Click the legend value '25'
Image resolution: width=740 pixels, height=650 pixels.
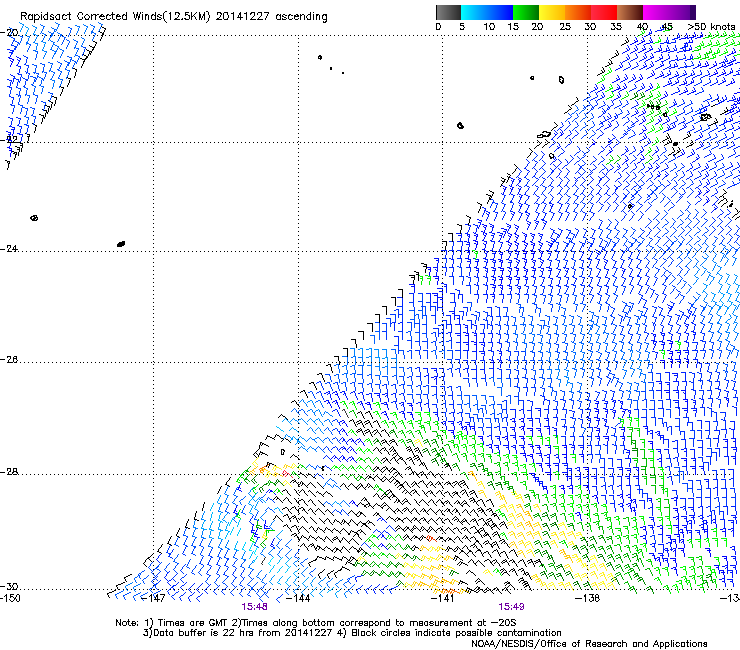pyautogui.click(x=564, y=27)
